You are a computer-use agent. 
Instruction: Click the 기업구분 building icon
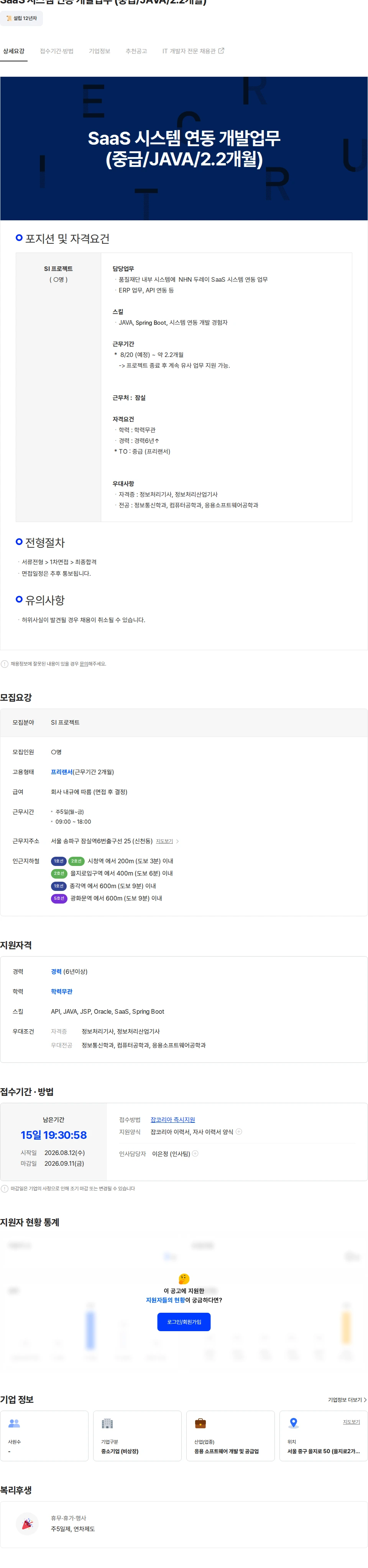[107, 1423]
